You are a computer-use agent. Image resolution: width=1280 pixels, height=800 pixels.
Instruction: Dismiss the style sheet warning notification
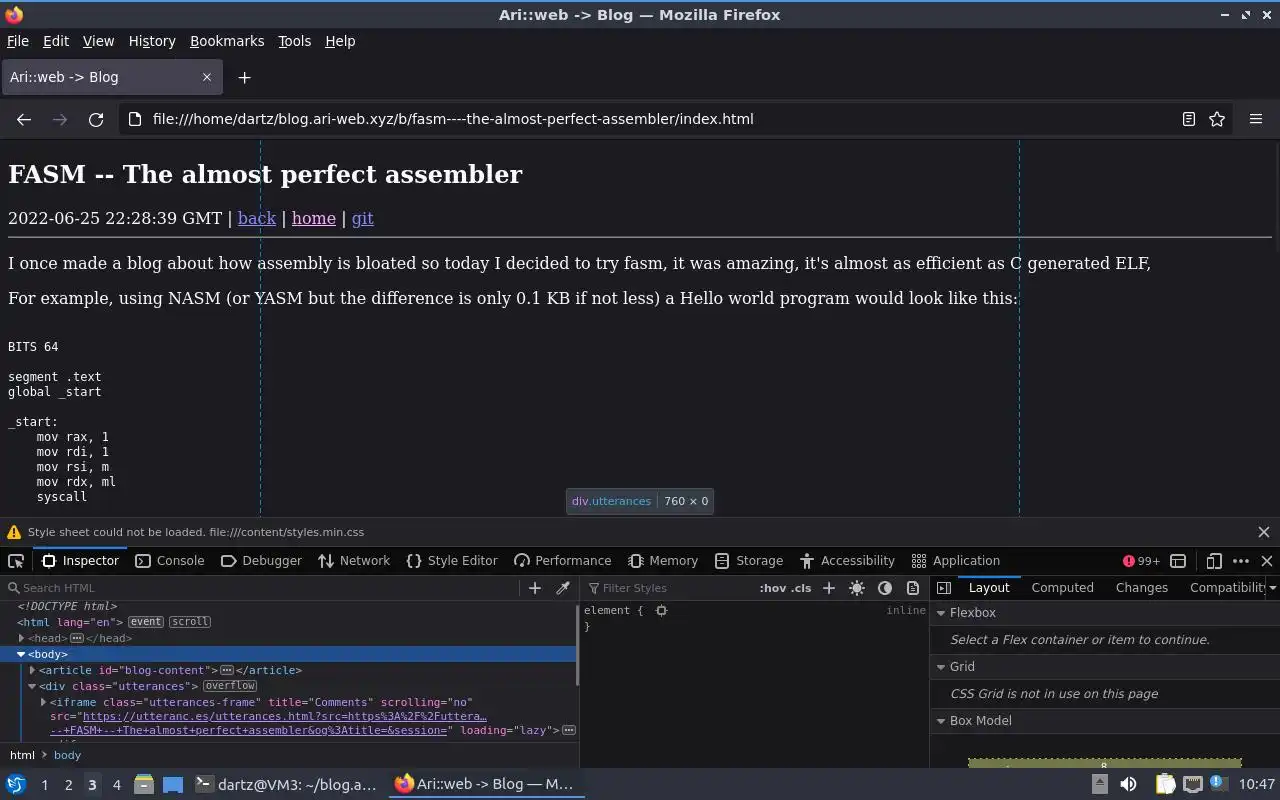click(1264, 532)
